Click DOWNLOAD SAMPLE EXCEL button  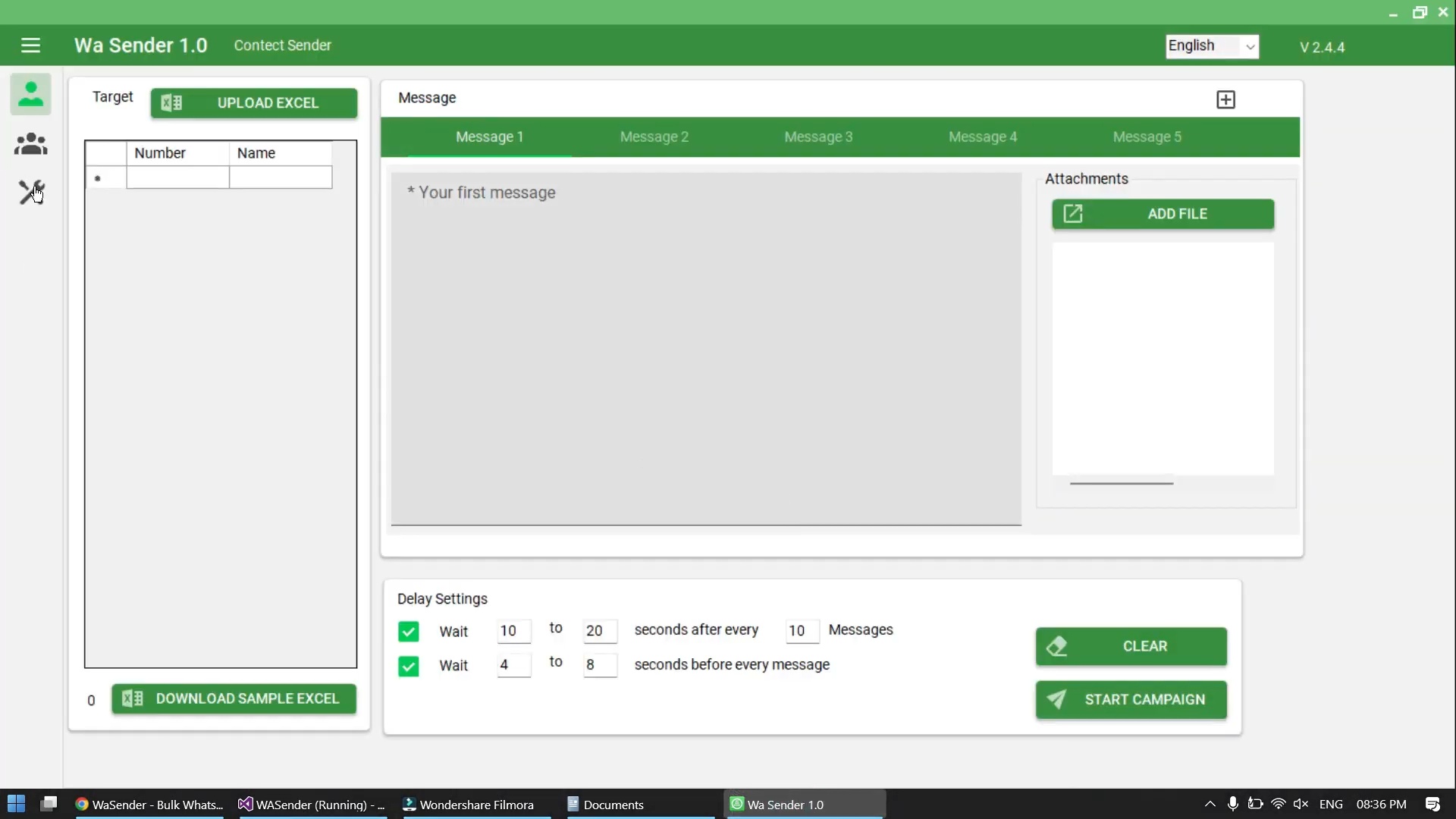[x=234, y=698]
